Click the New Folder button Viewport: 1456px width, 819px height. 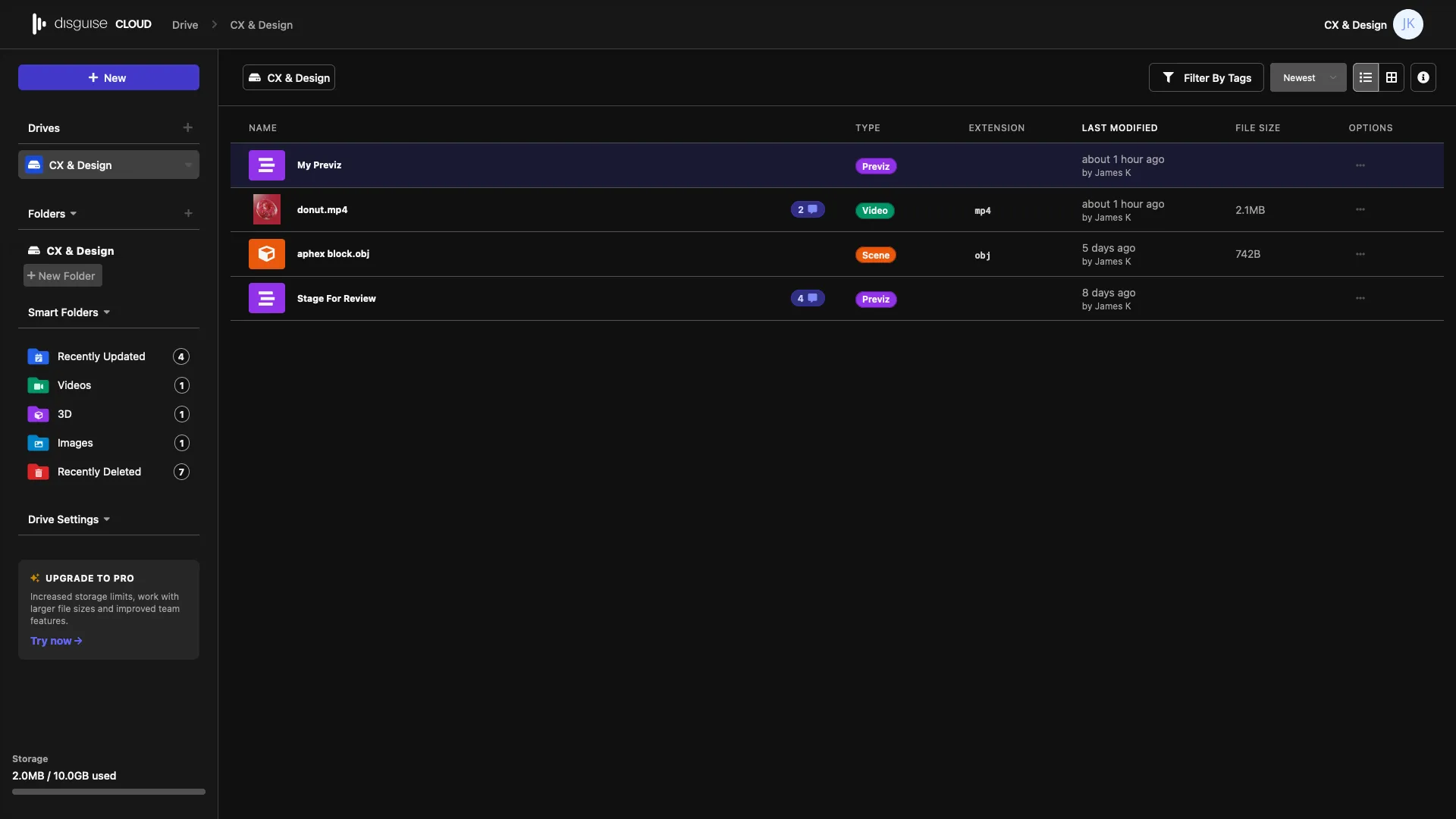(x=63, y=275)
